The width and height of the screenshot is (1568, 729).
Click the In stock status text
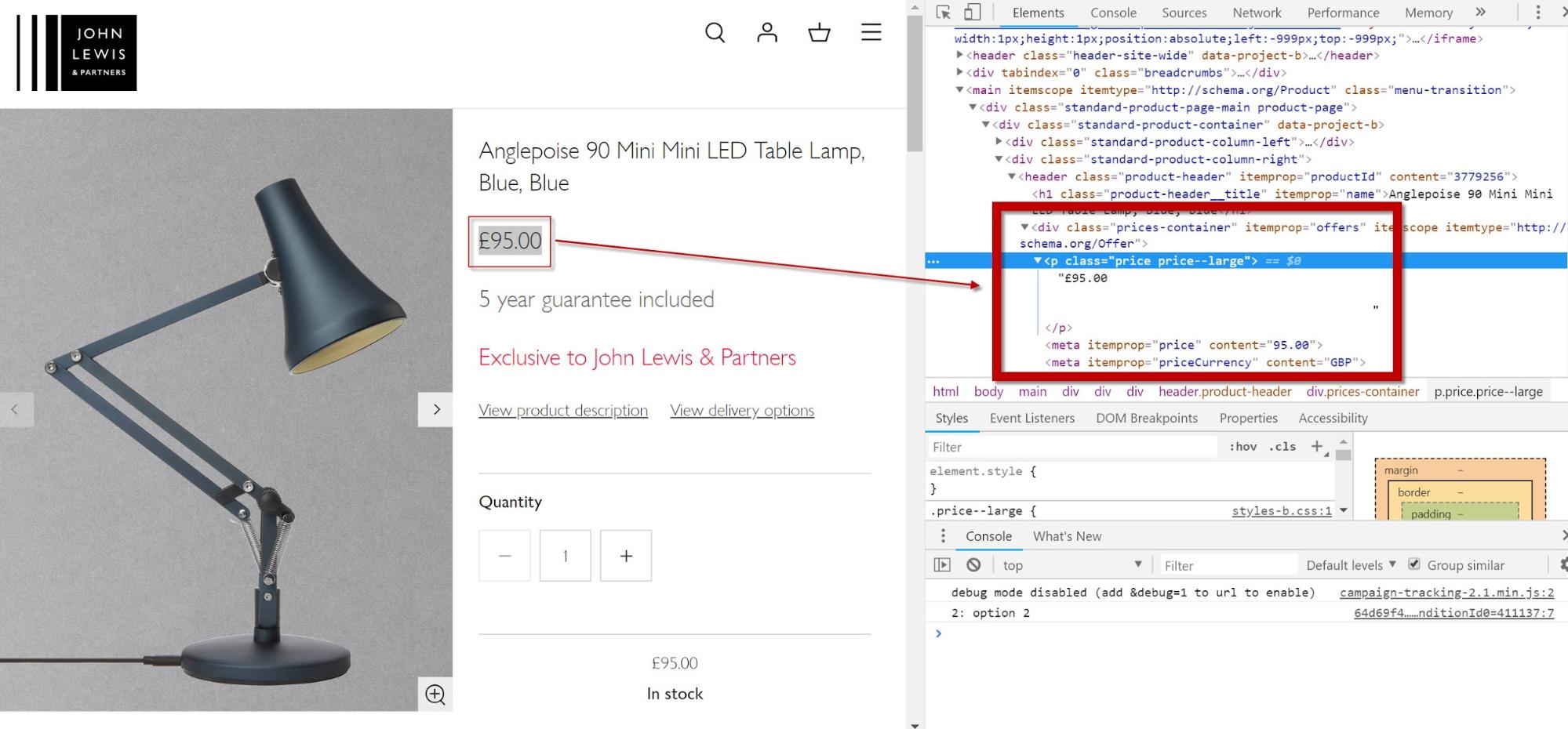[675, 694]
